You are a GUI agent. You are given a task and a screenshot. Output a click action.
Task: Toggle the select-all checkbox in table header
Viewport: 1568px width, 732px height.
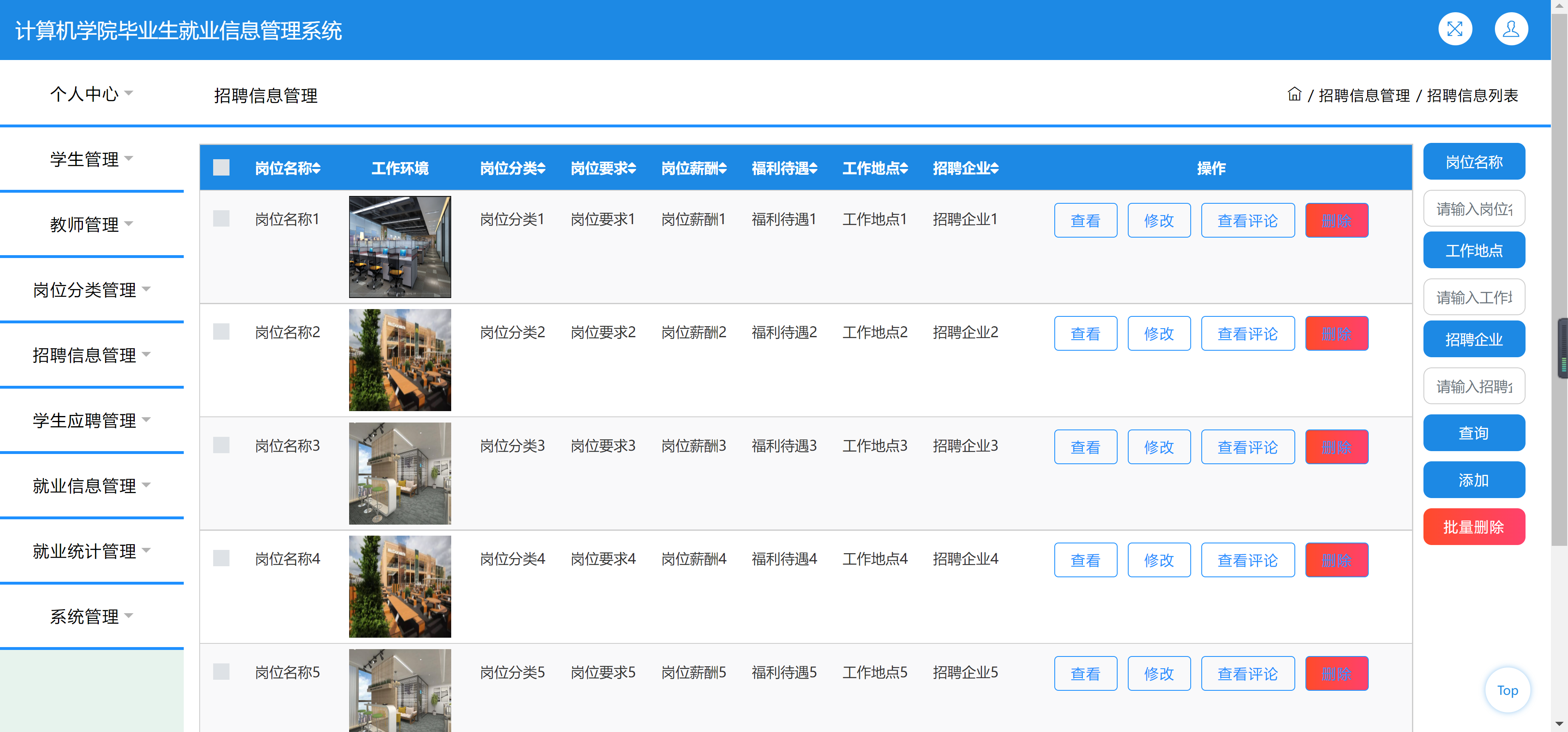tap(221, 167)
